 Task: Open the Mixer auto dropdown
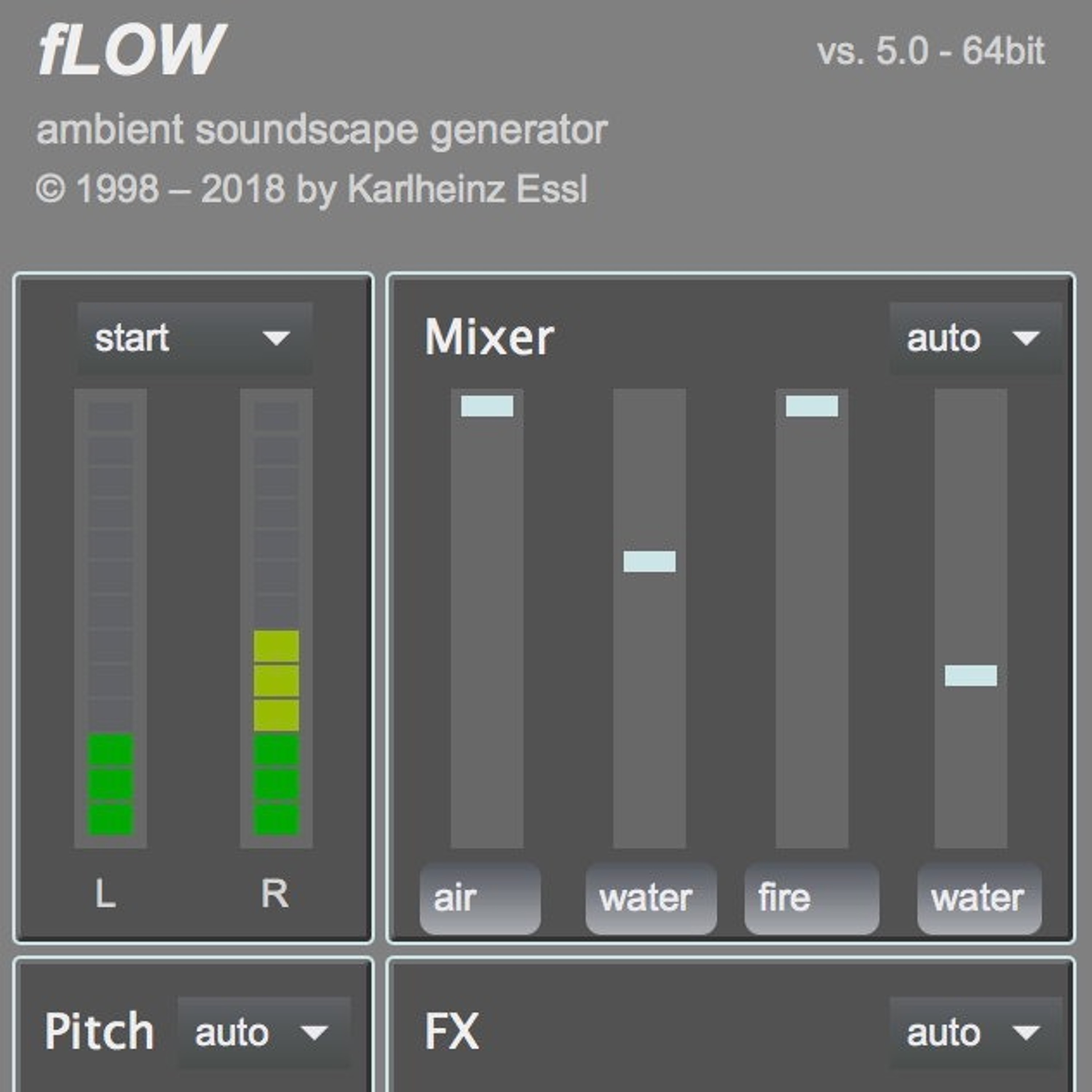point(976,338)
